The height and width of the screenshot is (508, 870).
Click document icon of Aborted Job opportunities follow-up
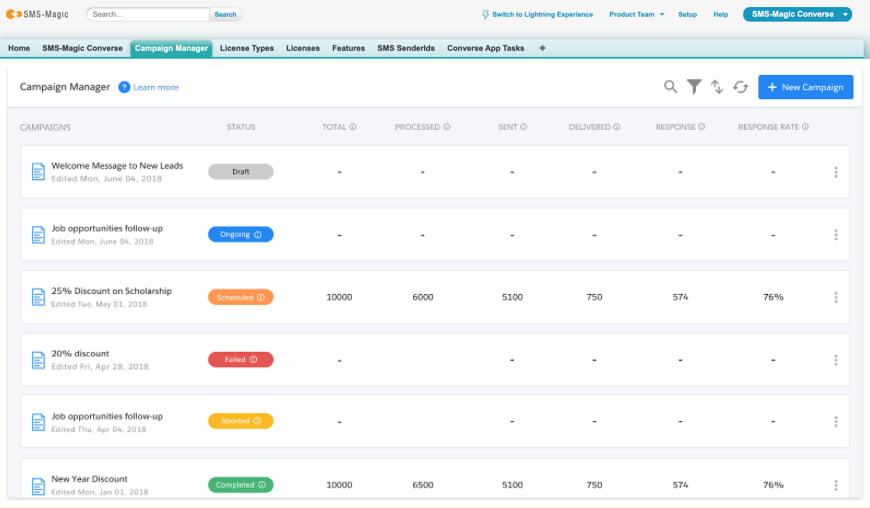tap(38, 422)
